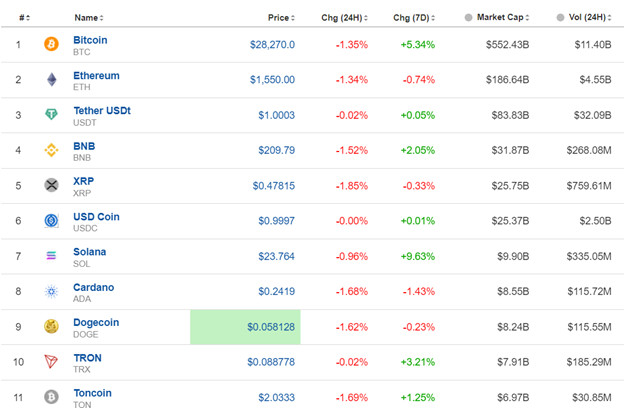Screen dimensions: 624x408
Task: Select Ethereum 24H change -1.34%
Action: [x=352, y=80]
